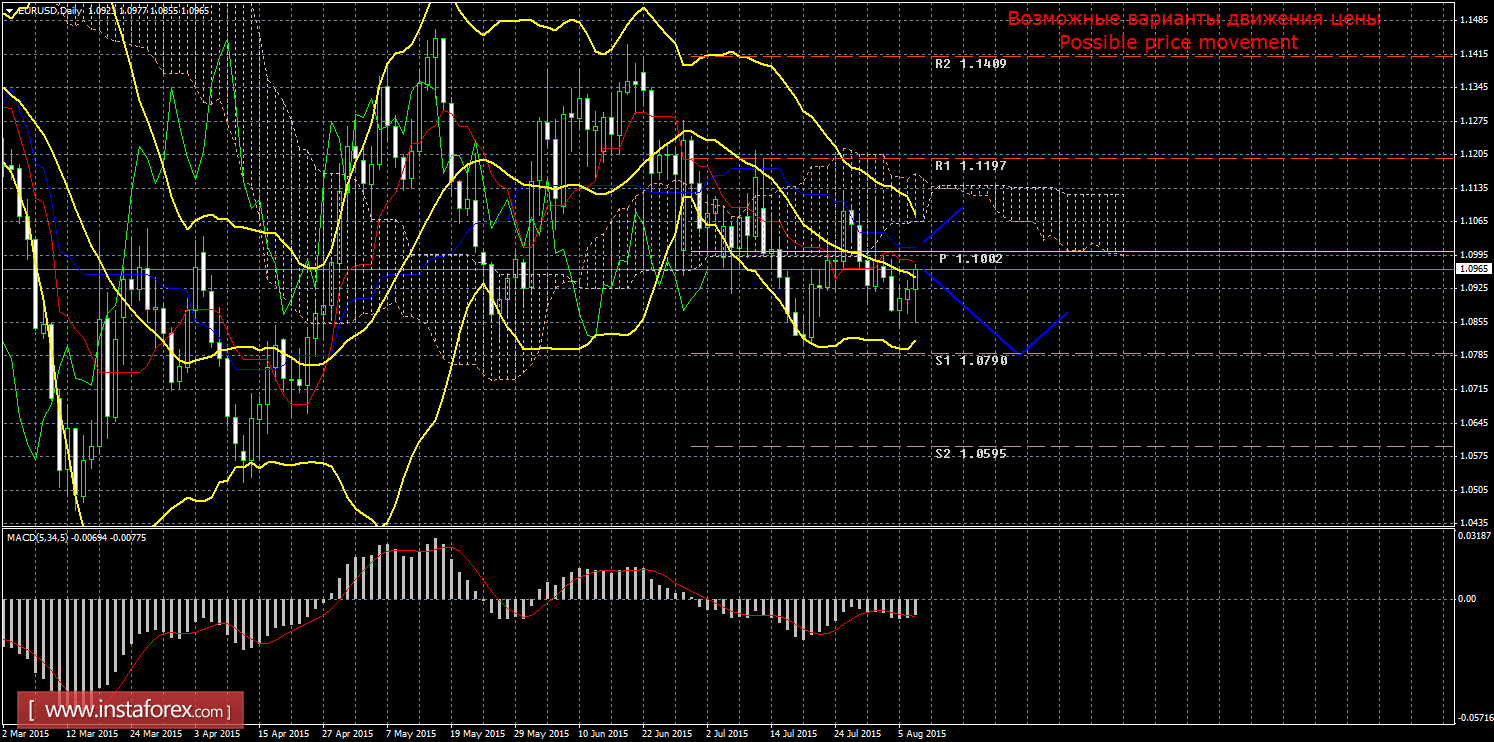Click the P 1.1002 pivot label
This screenshot has height=742, width=1494.
pyautogui.click(x=970, y=259)
